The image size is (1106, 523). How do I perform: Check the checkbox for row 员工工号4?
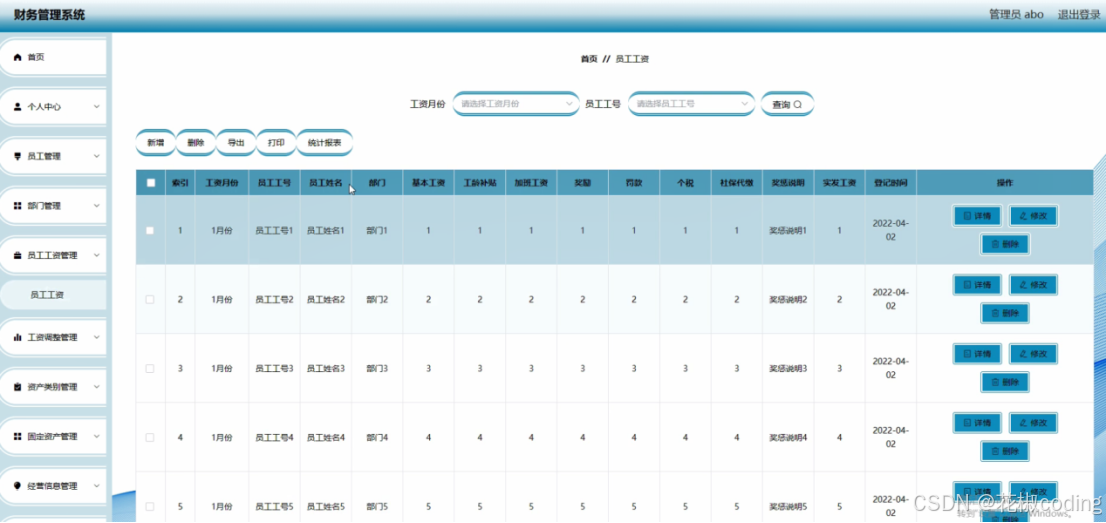tap(150, 438)
